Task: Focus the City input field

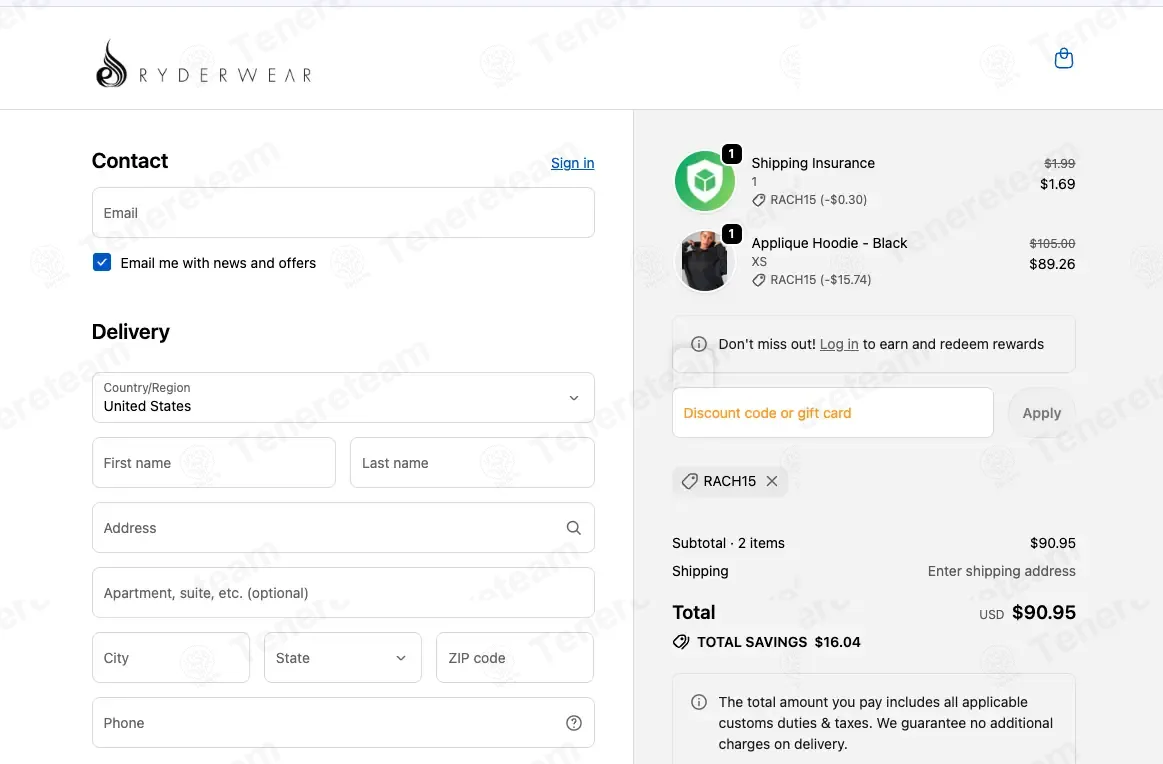Action: coord(171,657)
